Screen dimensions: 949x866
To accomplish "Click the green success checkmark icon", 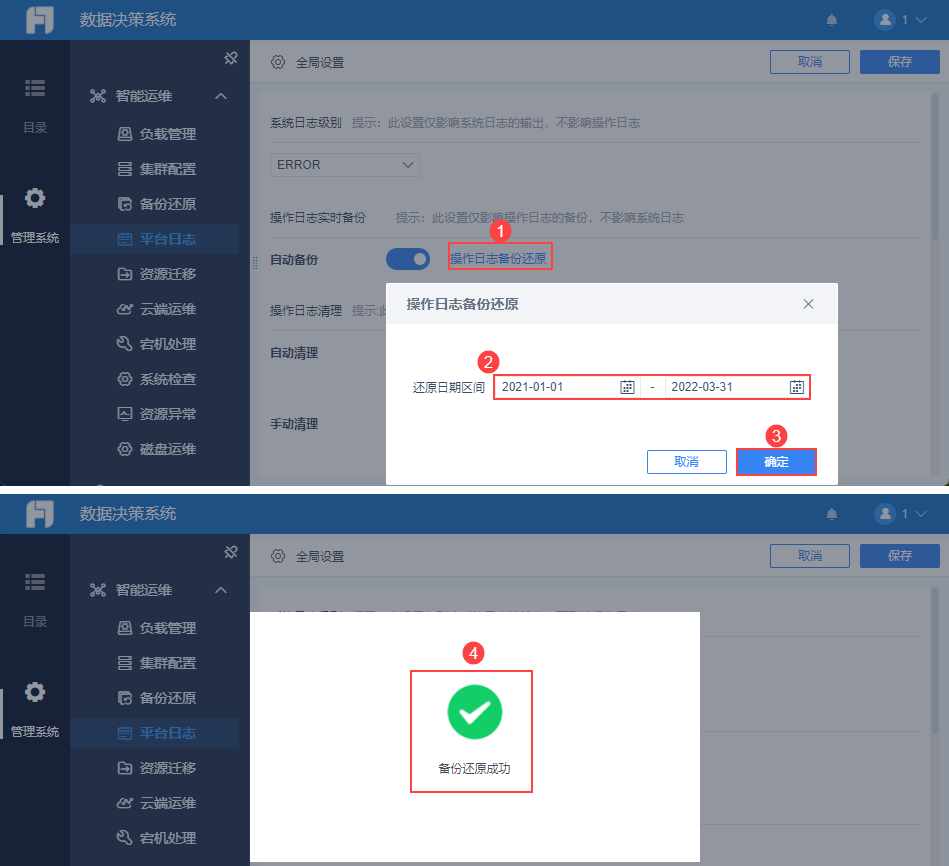I will 474,712.
